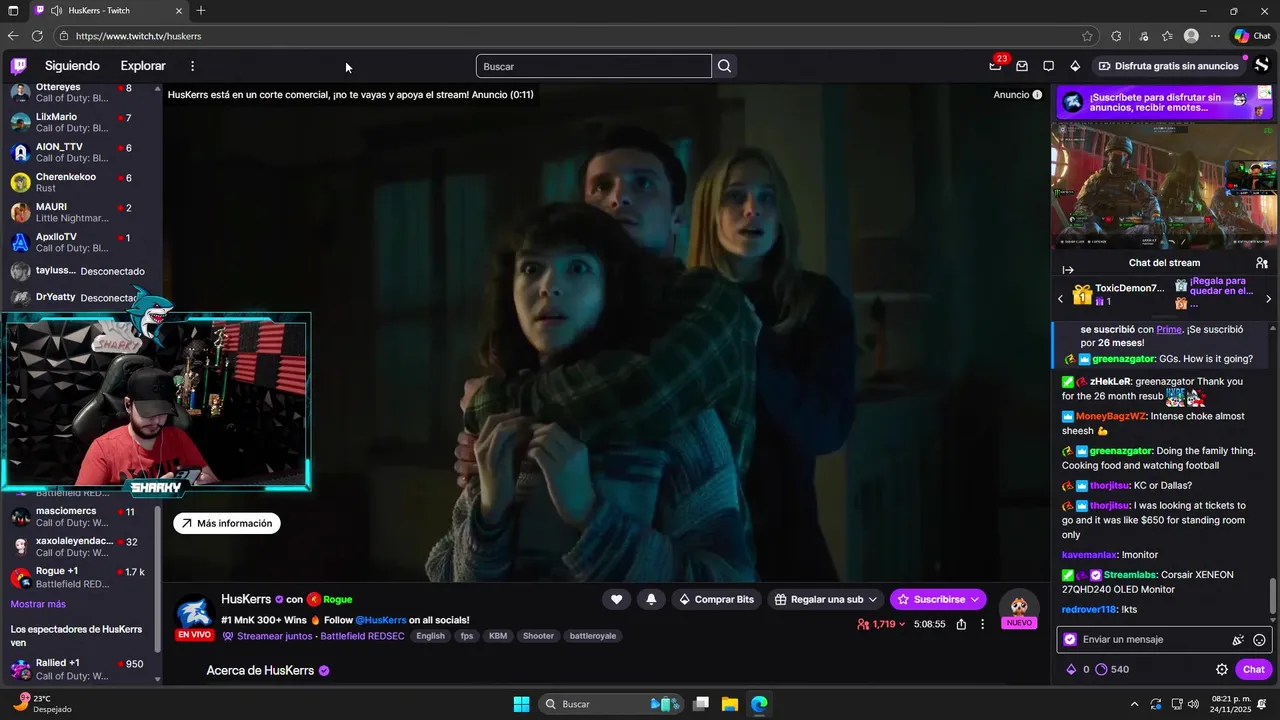Collapse the chat panel arrow icon
Viewport: 1280px width, 720px height.
1067,270
